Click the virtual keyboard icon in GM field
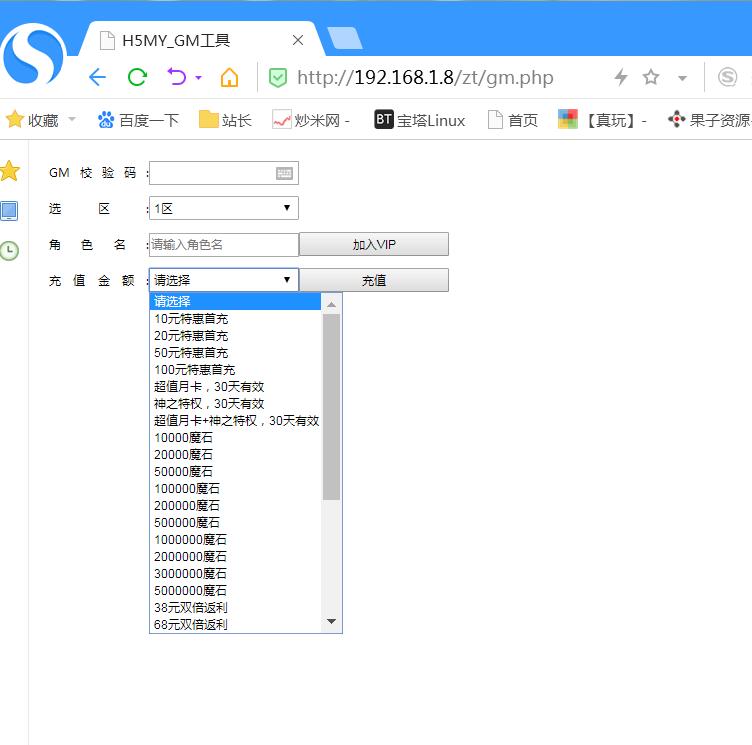 [x=285, y=173]
